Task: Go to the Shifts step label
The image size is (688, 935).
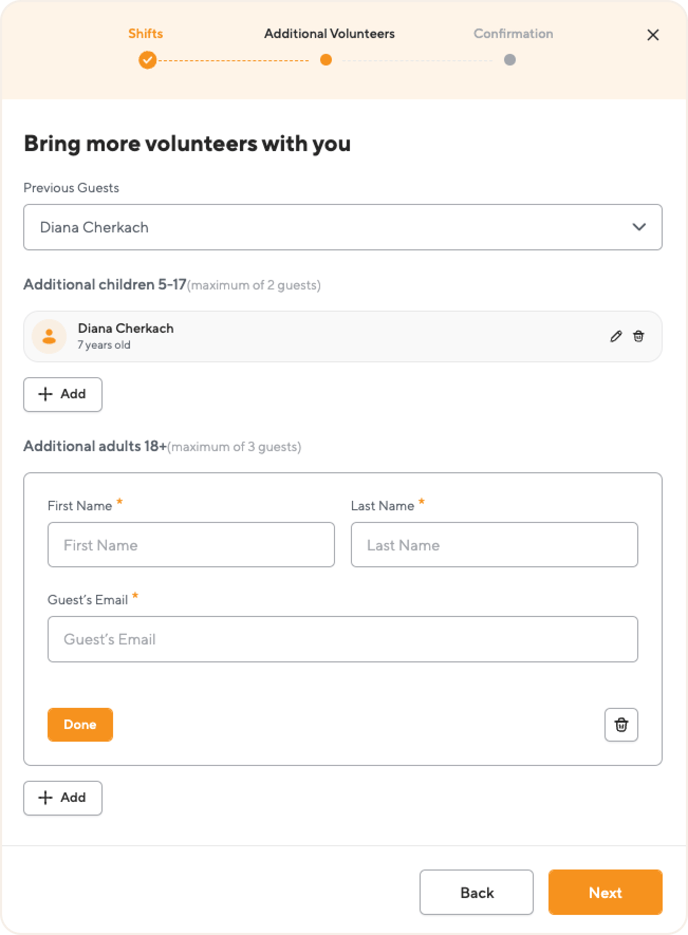Action: point(145,33)
